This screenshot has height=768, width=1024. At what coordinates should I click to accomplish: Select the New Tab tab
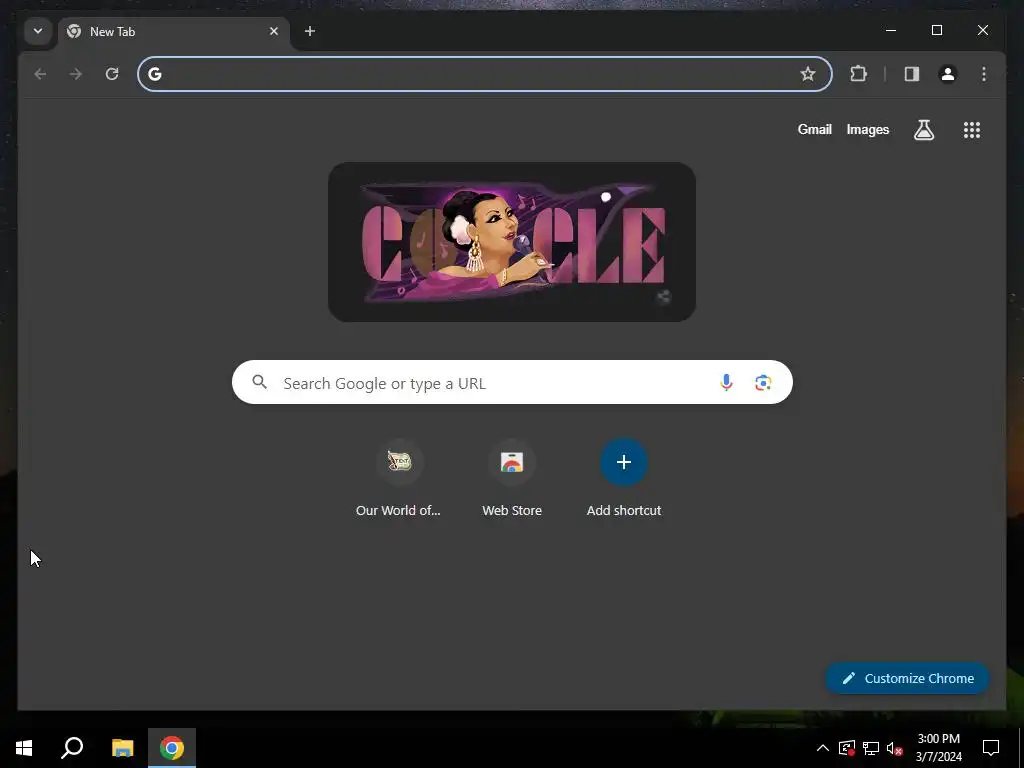pyautogui.click(x=174, y=31)
